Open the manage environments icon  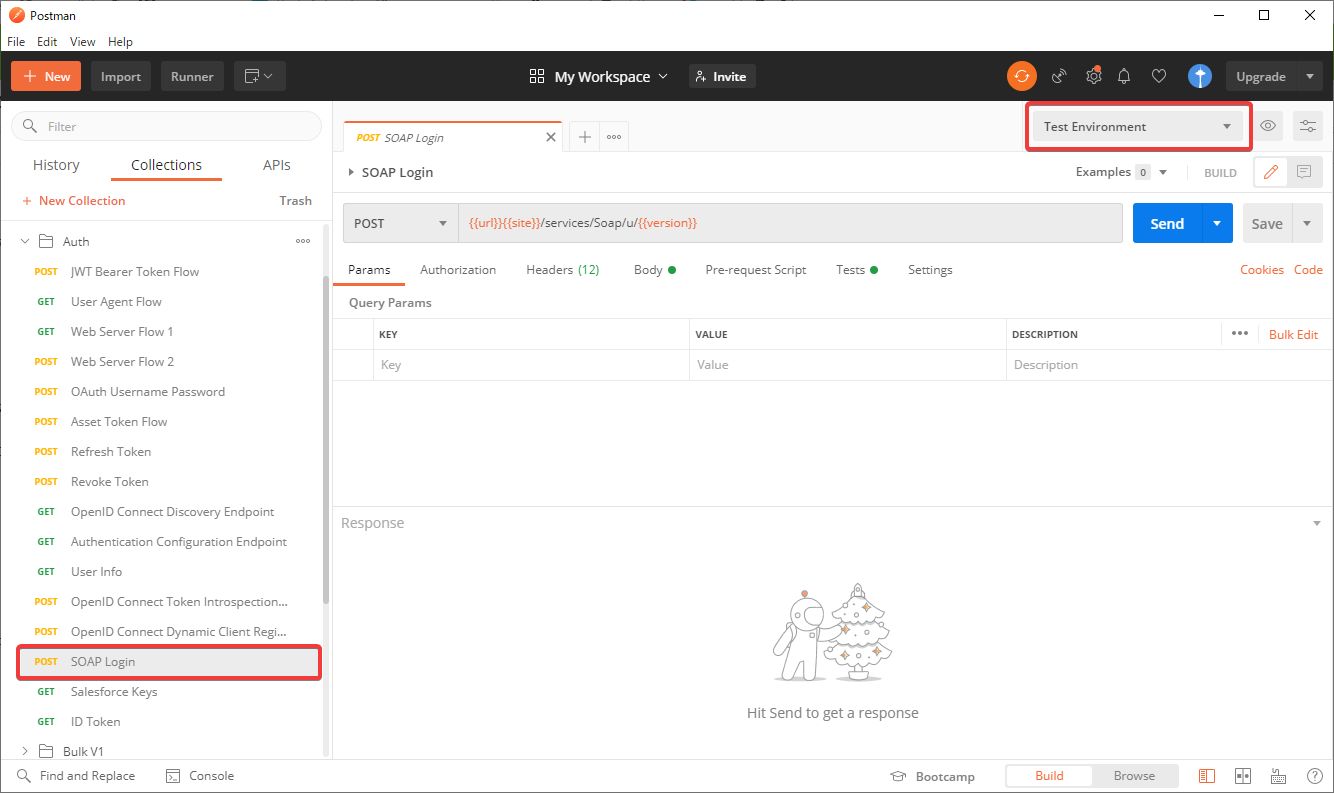click(1308, 126)
